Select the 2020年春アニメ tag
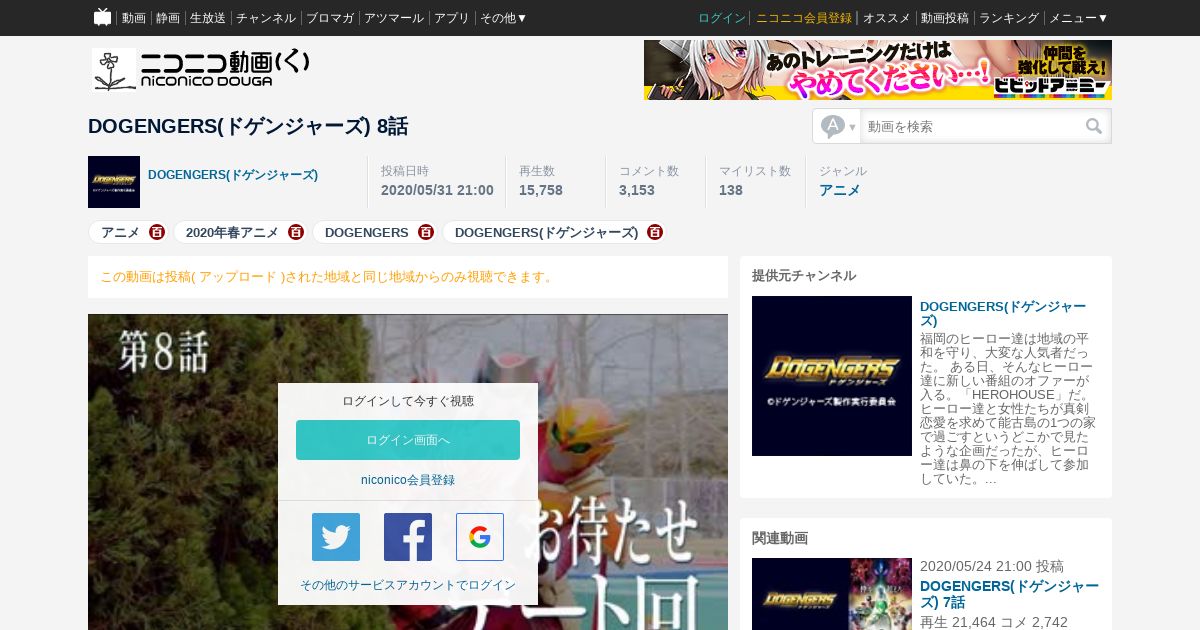This screenshot has width=1200, height=630. pyautogui.click(x=232, y=232)
